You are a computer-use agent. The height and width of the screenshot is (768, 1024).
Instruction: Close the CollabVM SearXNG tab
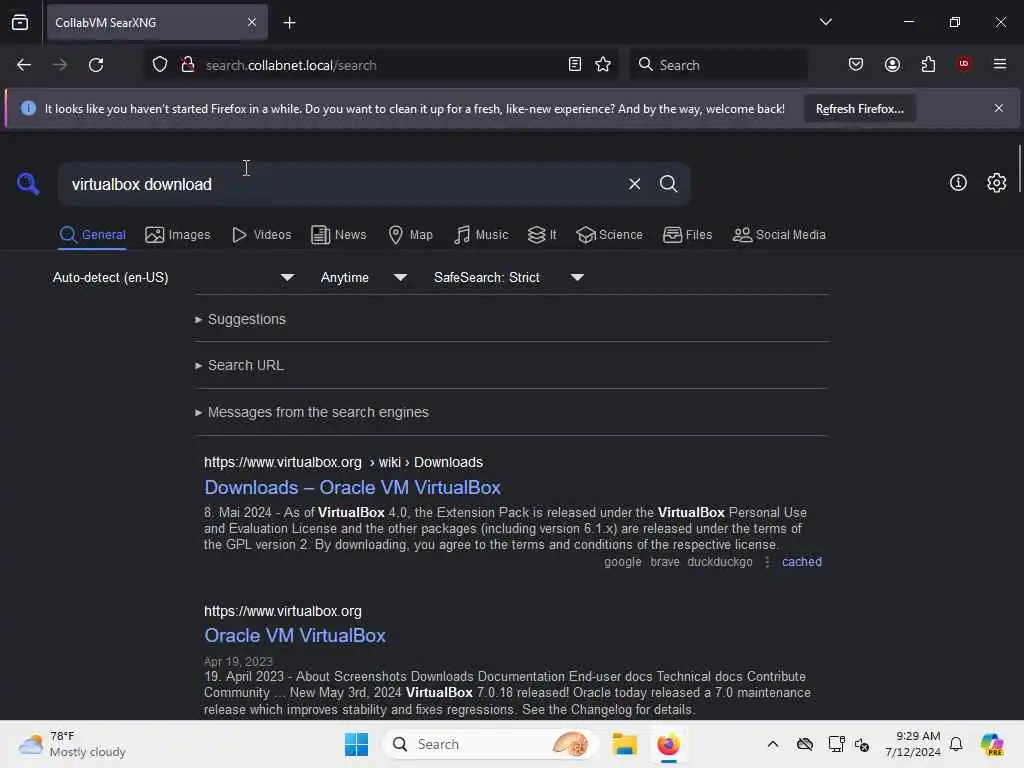tap(251, 22)
